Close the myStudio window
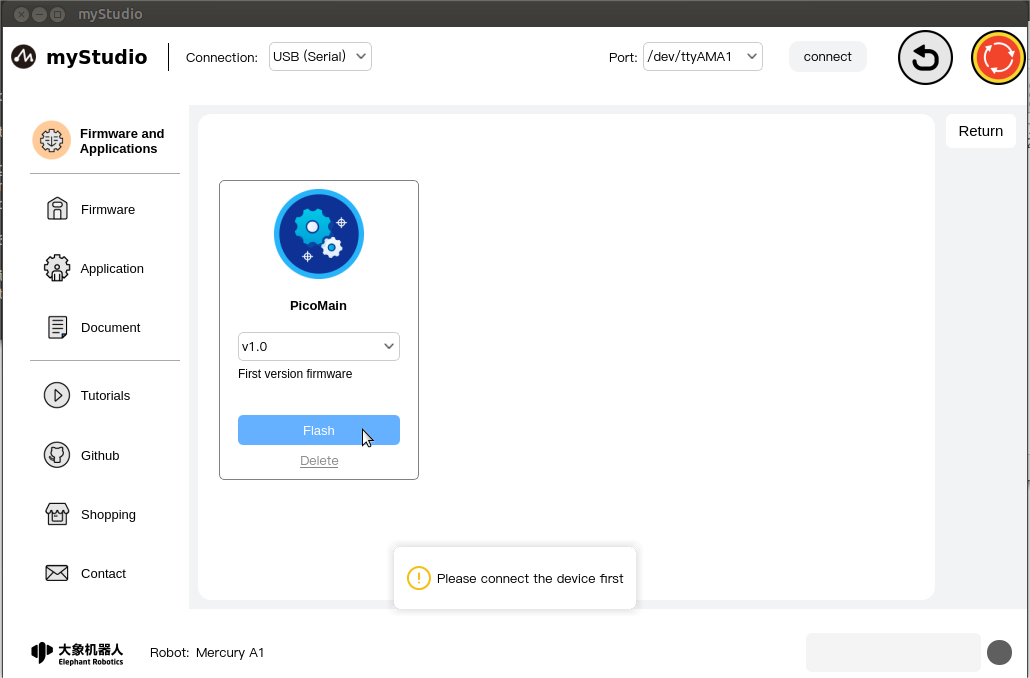1030x678 pixels. [x=22, y=14]
